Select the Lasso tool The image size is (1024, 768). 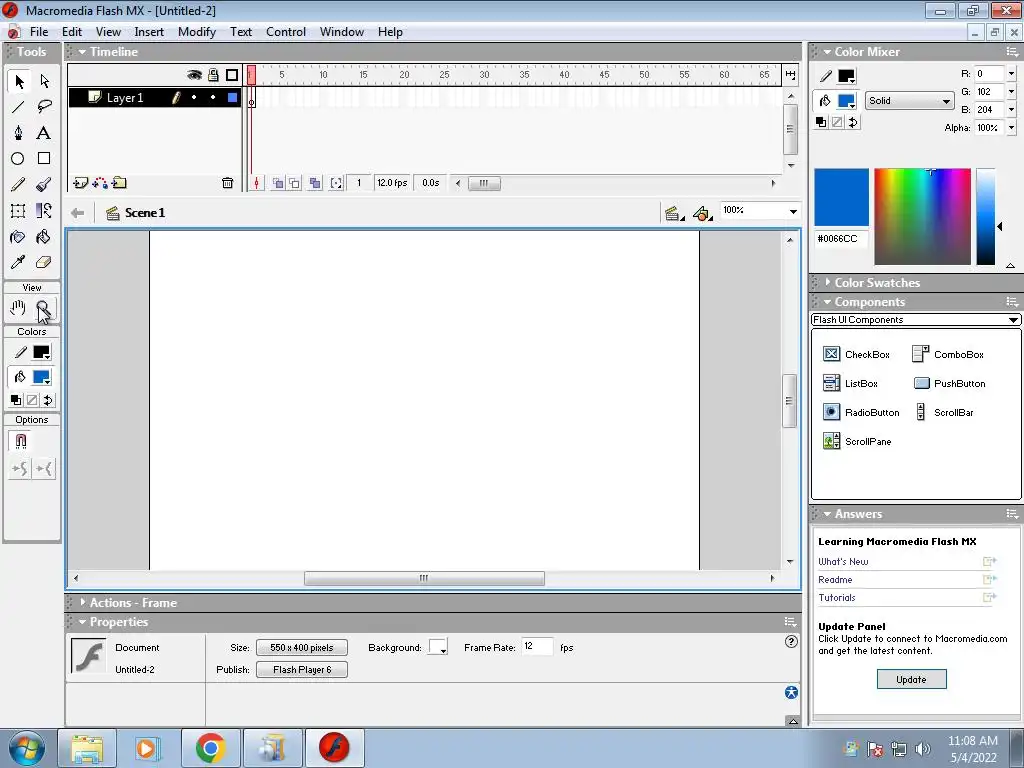pos(44,107)
